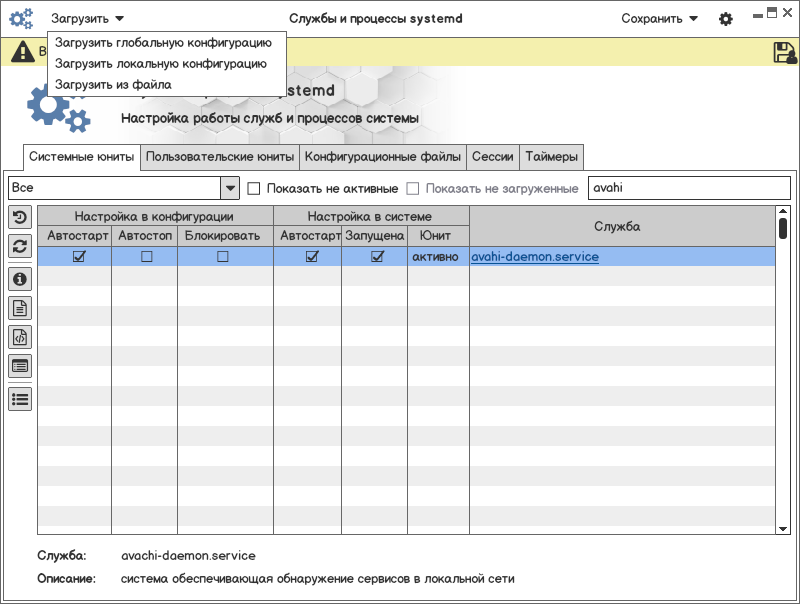Expand the 'Все' filter dropdown

[230, 188]
